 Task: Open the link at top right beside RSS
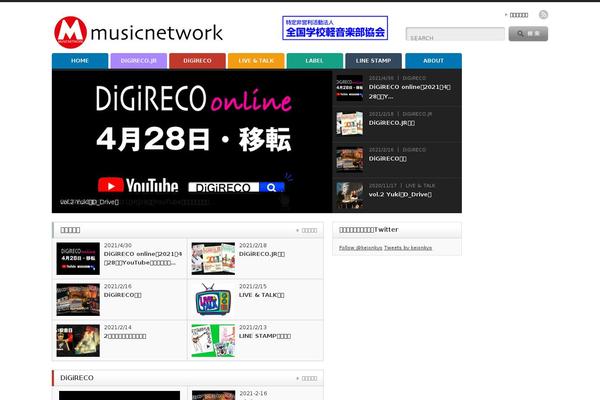point(518,15)
